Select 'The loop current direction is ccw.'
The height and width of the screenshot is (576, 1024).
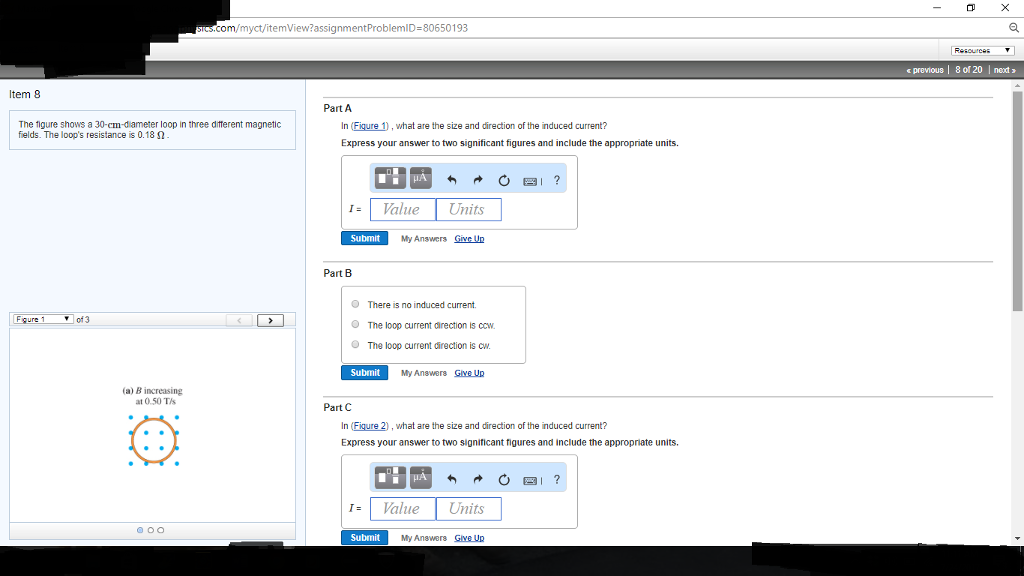coord(354,323)
